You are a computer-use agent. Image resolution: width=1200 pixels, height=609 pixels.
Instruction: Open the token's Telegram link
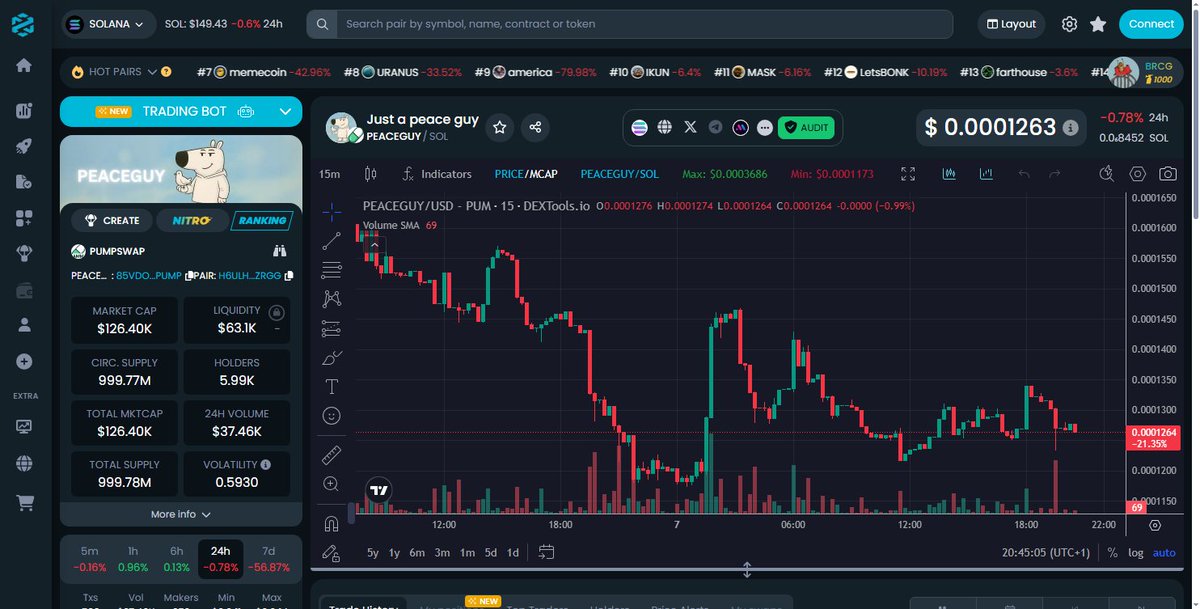click(x=715, y=128)
